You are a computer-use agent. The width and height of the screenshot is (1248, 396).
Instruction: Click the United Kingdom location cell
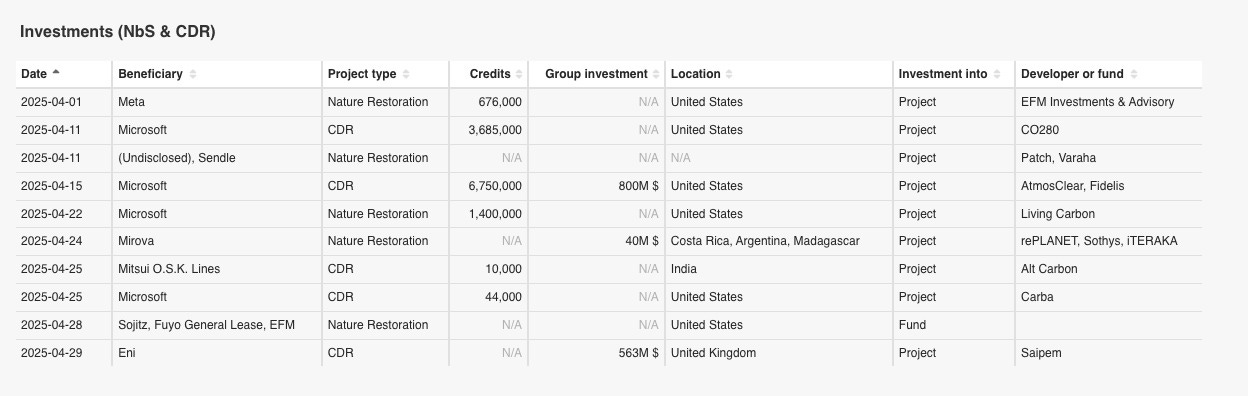tap(779, 353)
